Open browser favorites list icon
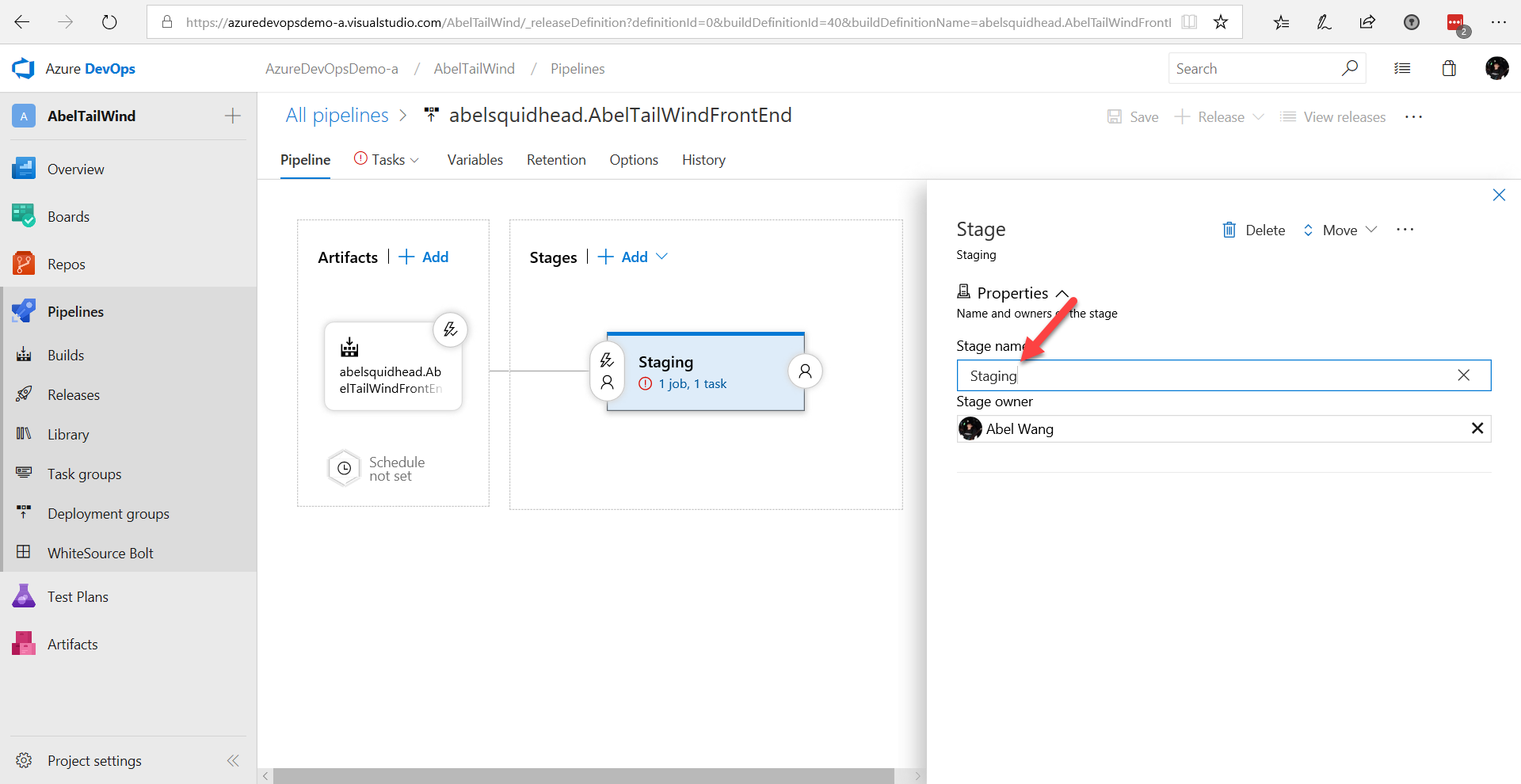 (x=1281, y=22)
